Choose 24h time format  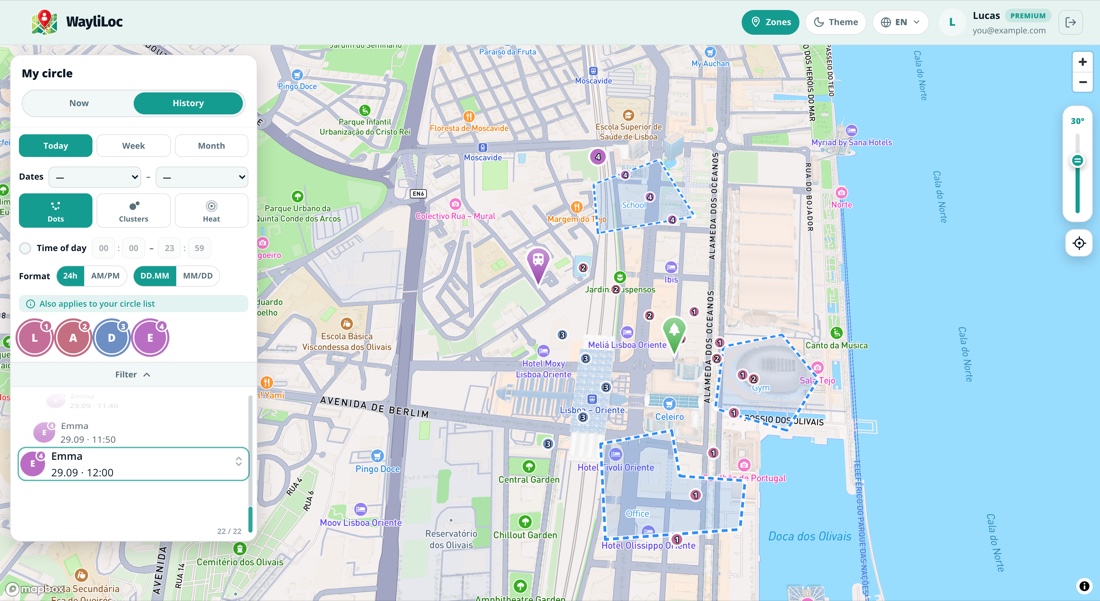click(70, 276)
